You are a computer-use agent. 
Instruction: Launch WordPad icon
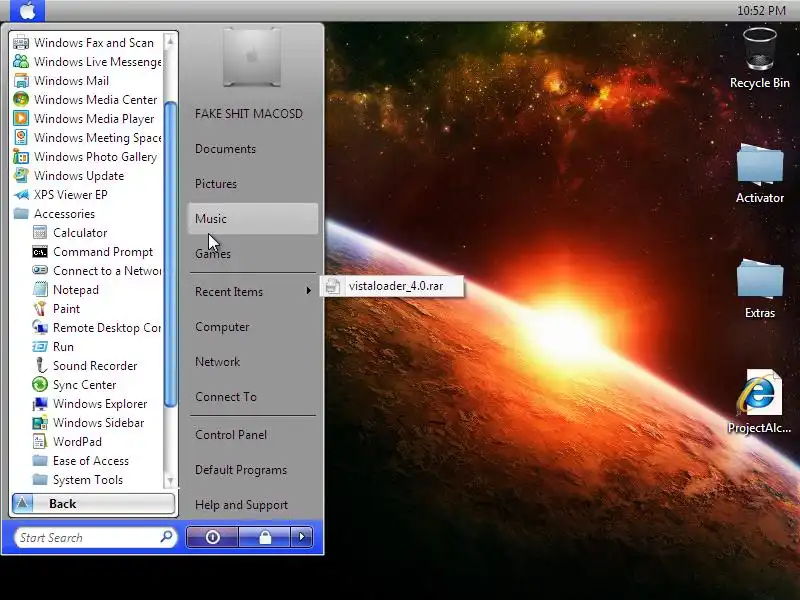tap(40, 442)
